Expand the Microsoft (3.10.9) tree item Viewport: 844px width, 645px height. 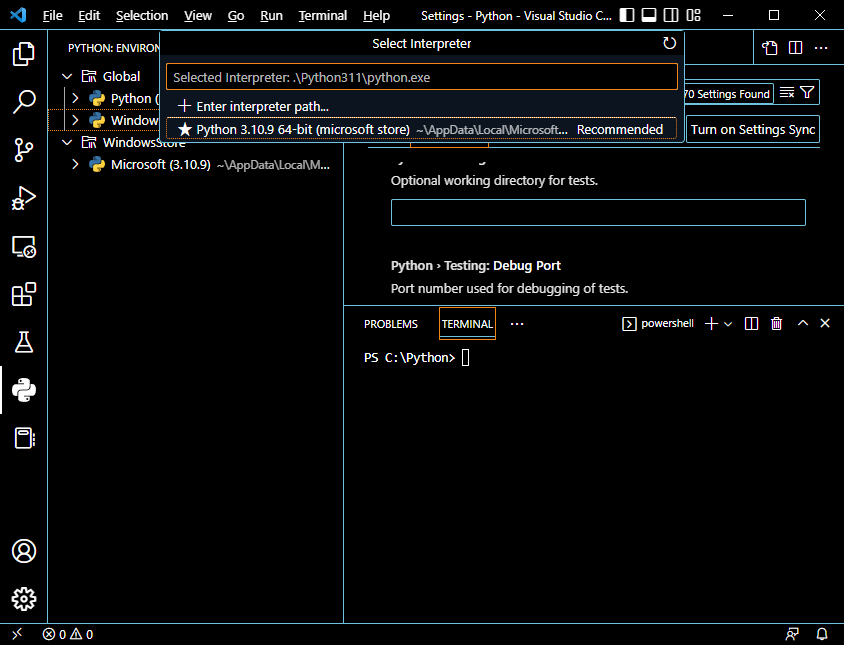point(75,164)
